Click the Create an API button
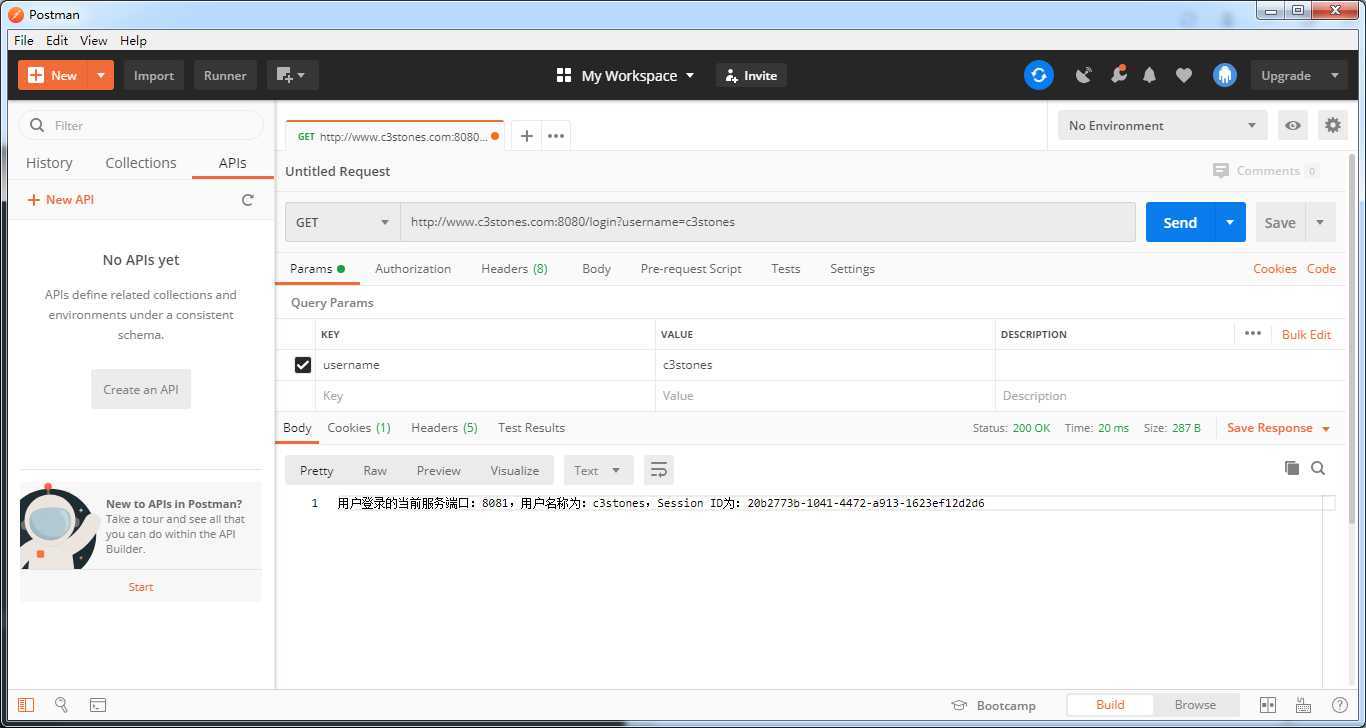Screen dimensions: 1366x728 click(x=141, y=390)
